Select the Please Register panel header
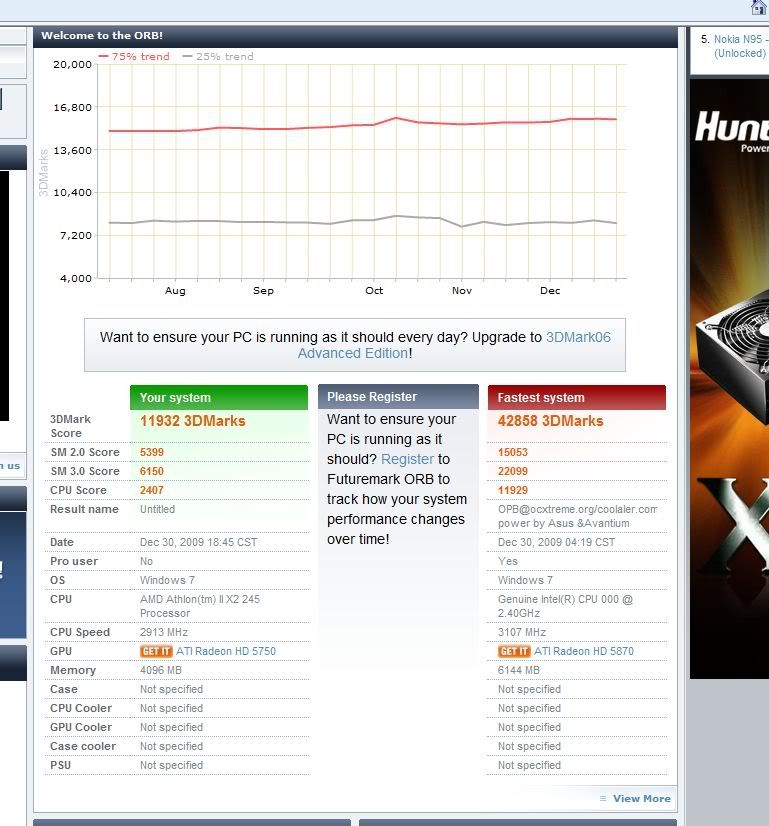Viewport: 769px width, 826px height. [x=398, y=397]
